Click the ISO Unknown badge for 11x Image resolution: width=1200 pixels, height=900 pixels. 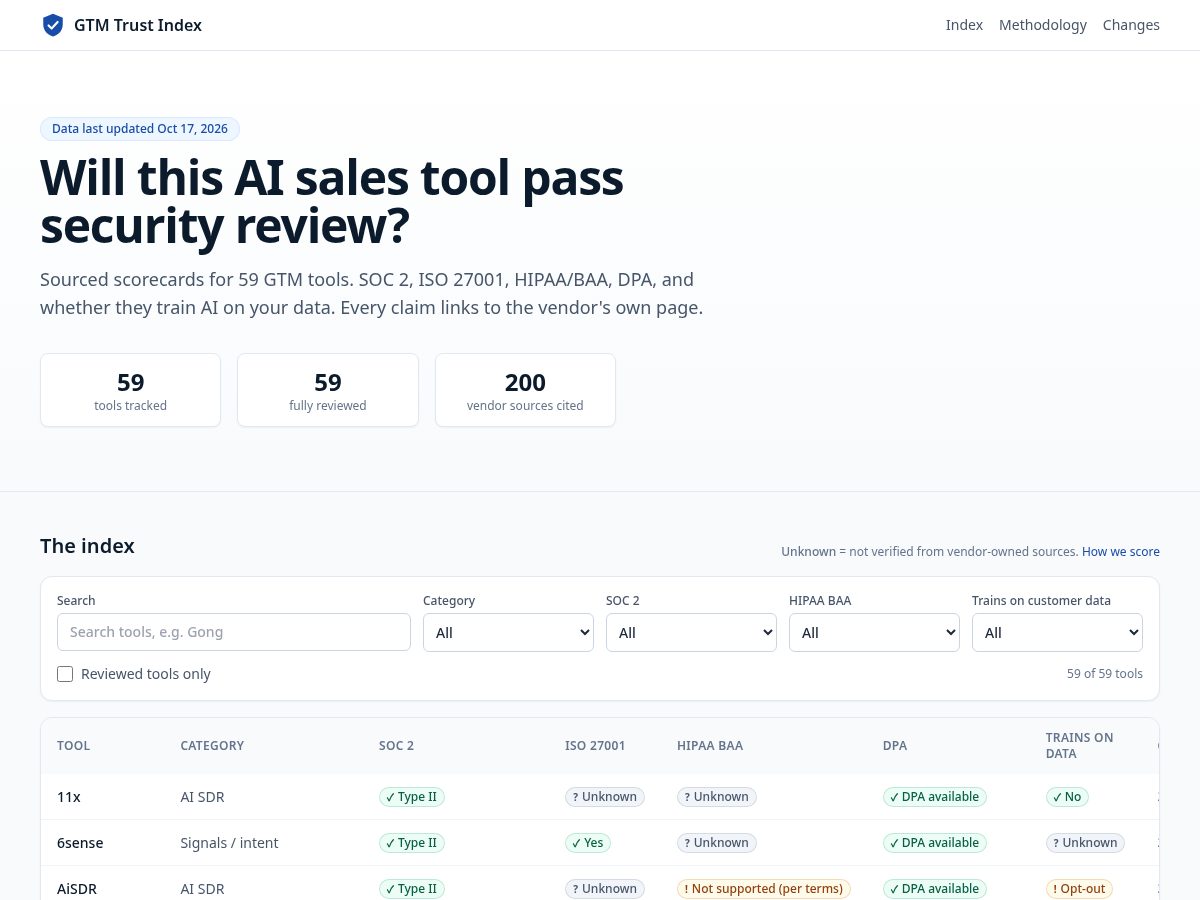605,797
